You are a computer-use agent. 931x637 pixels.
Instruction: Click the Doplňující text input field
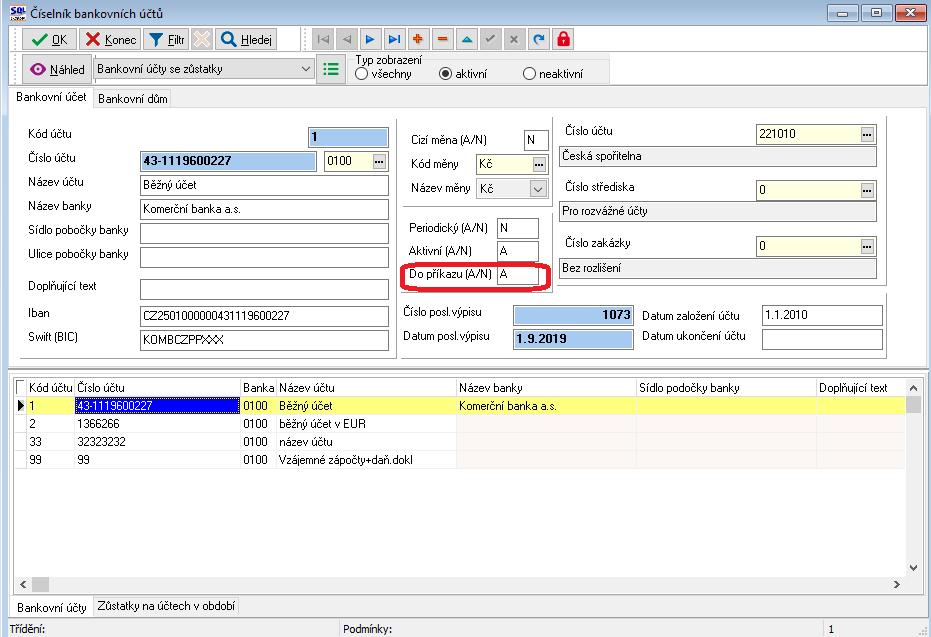[264, 289]
